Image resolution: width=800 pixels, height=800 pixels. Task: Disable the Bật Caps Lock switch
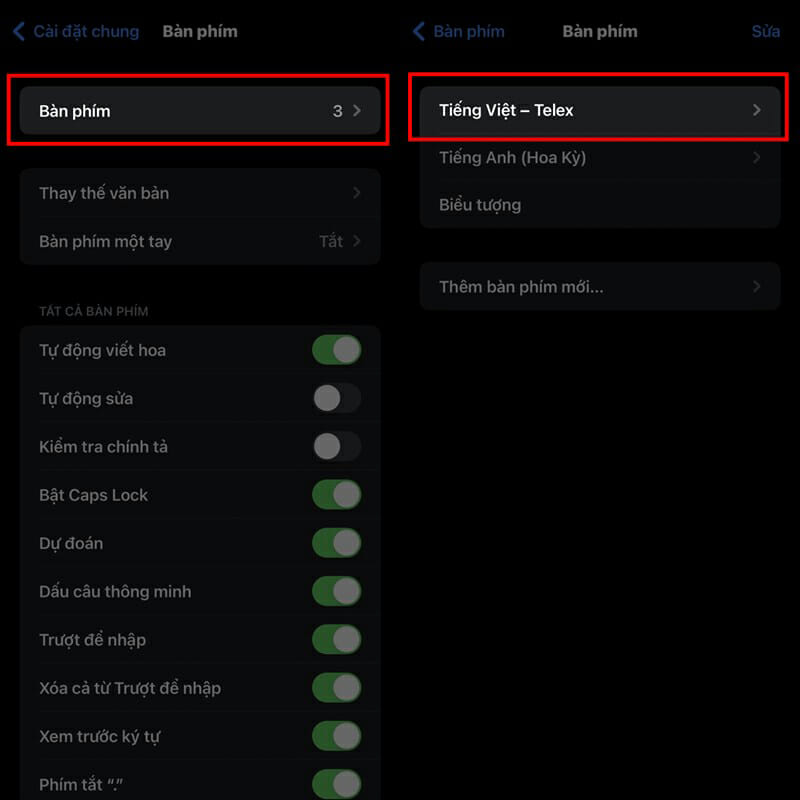(x=336, y=495)
